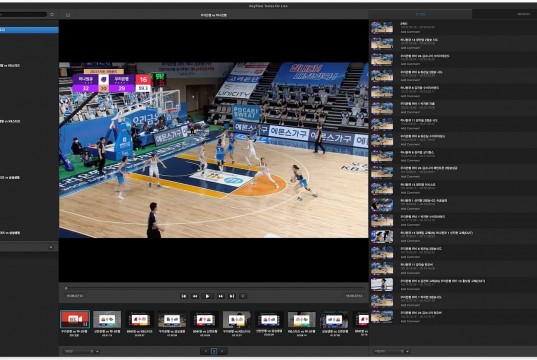
Task: Play the basketball game video
Action: [207, 296]
